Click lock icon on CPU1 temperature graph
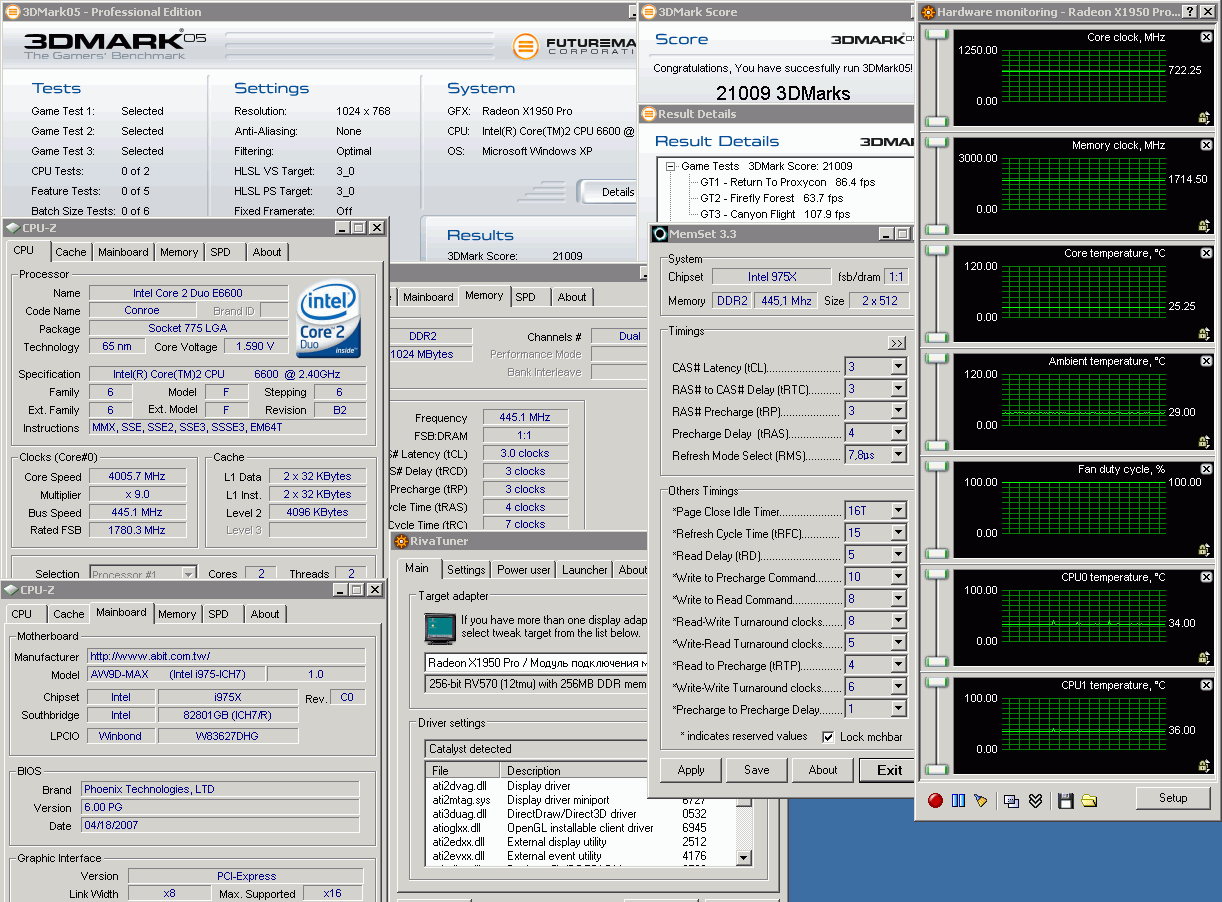1222x902 pixels. point(1205,766)
